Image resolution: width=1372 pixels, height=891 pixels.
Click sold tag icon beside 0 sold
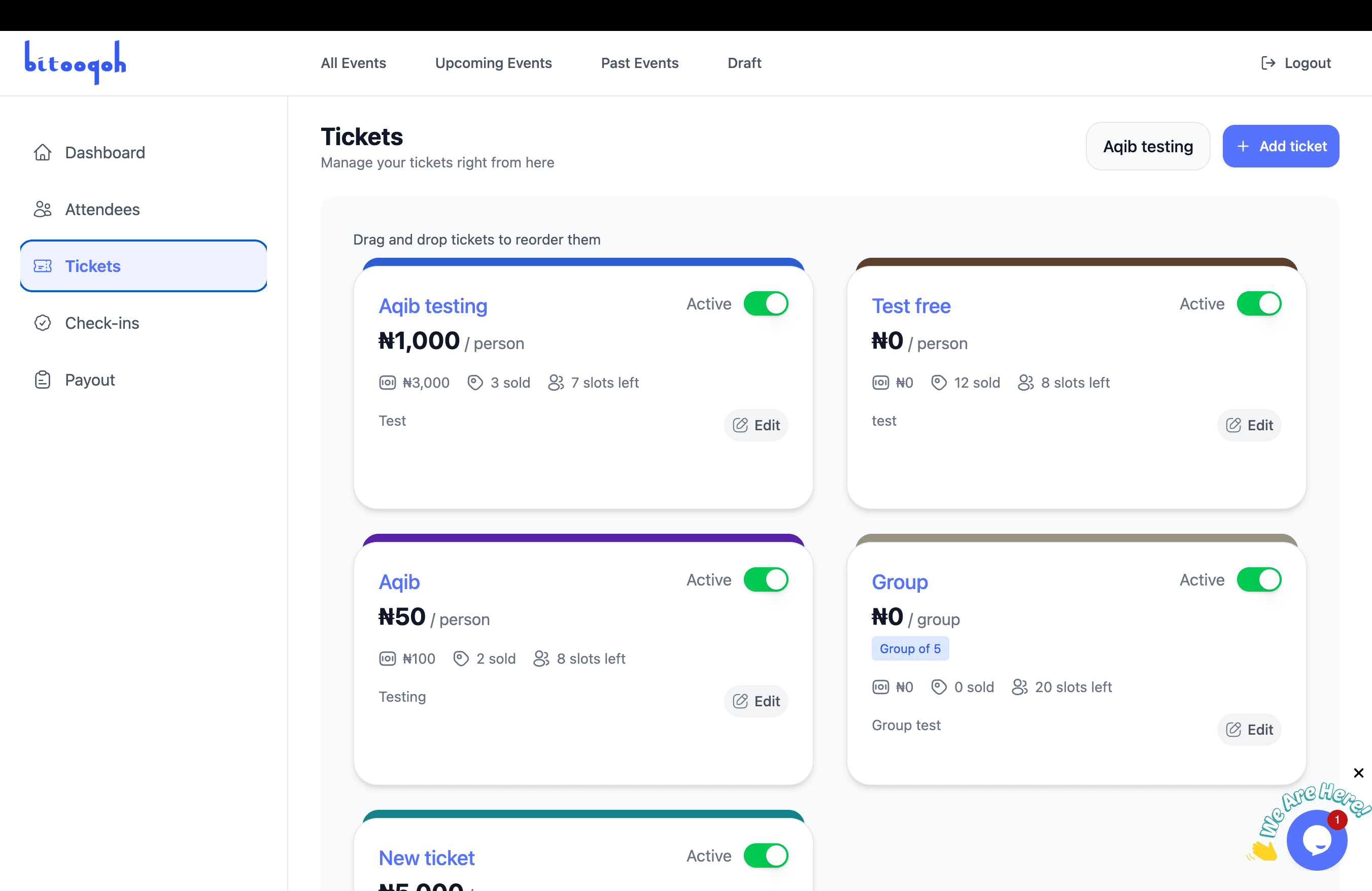[939, 687]
